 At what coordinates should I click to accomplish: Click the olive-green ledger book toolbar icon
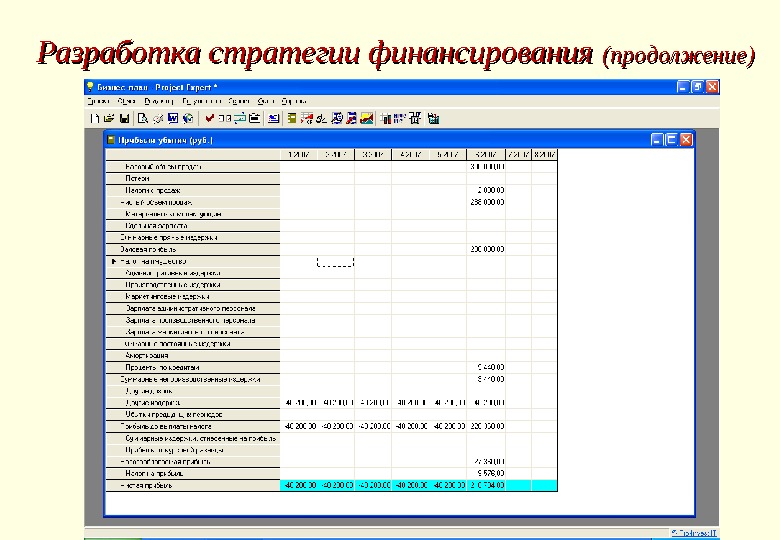tap(292, 118)
